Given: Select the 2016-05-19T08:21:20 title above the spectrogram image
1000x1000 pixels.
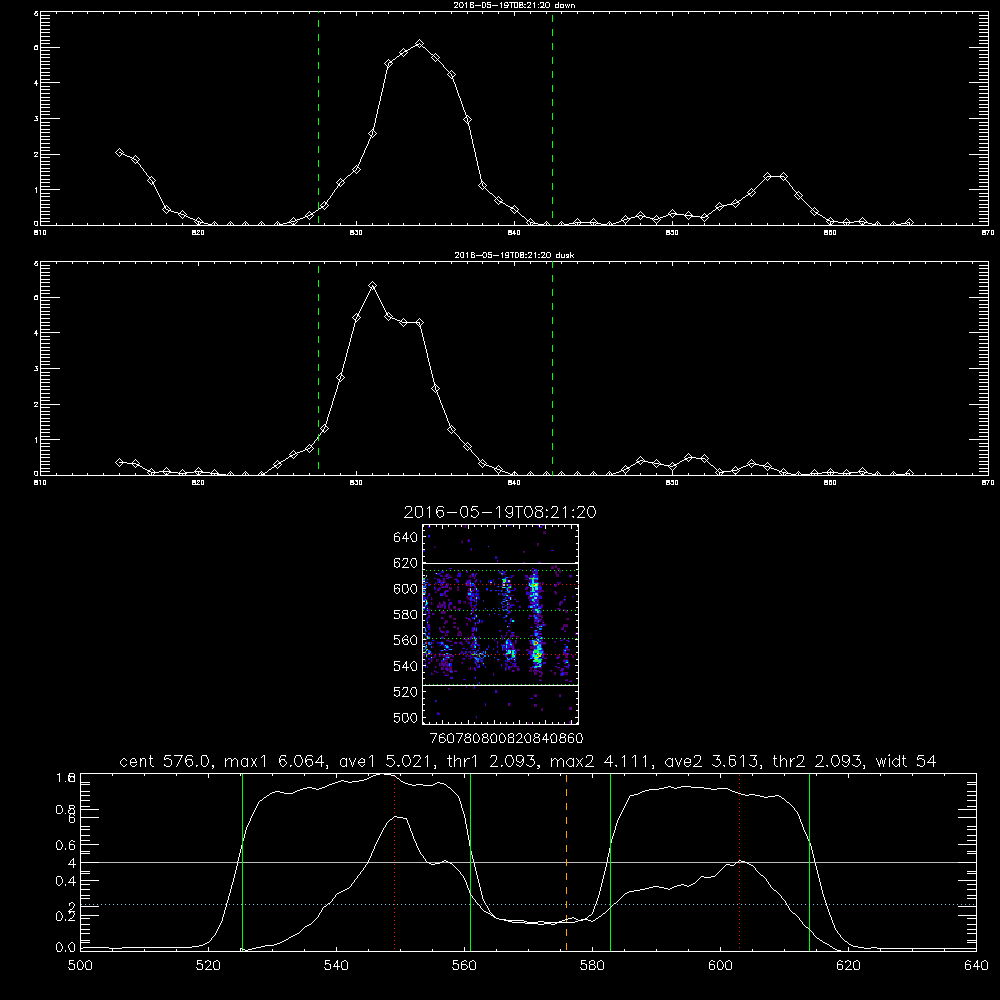Looking at the screenshot, I should (x=500, y=512).
